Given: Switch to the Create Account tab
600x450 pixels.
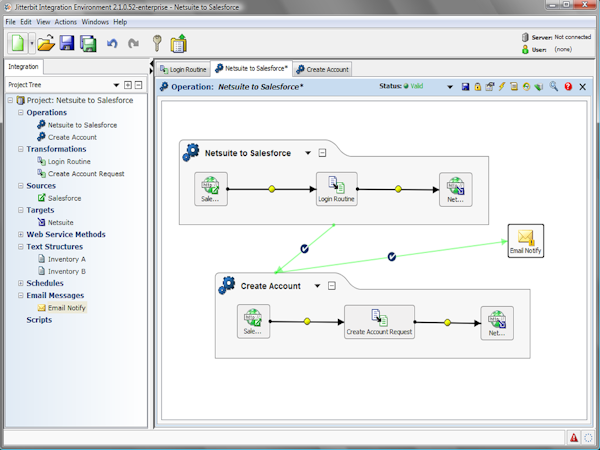Looking at the screenshot, I should 322,69.
